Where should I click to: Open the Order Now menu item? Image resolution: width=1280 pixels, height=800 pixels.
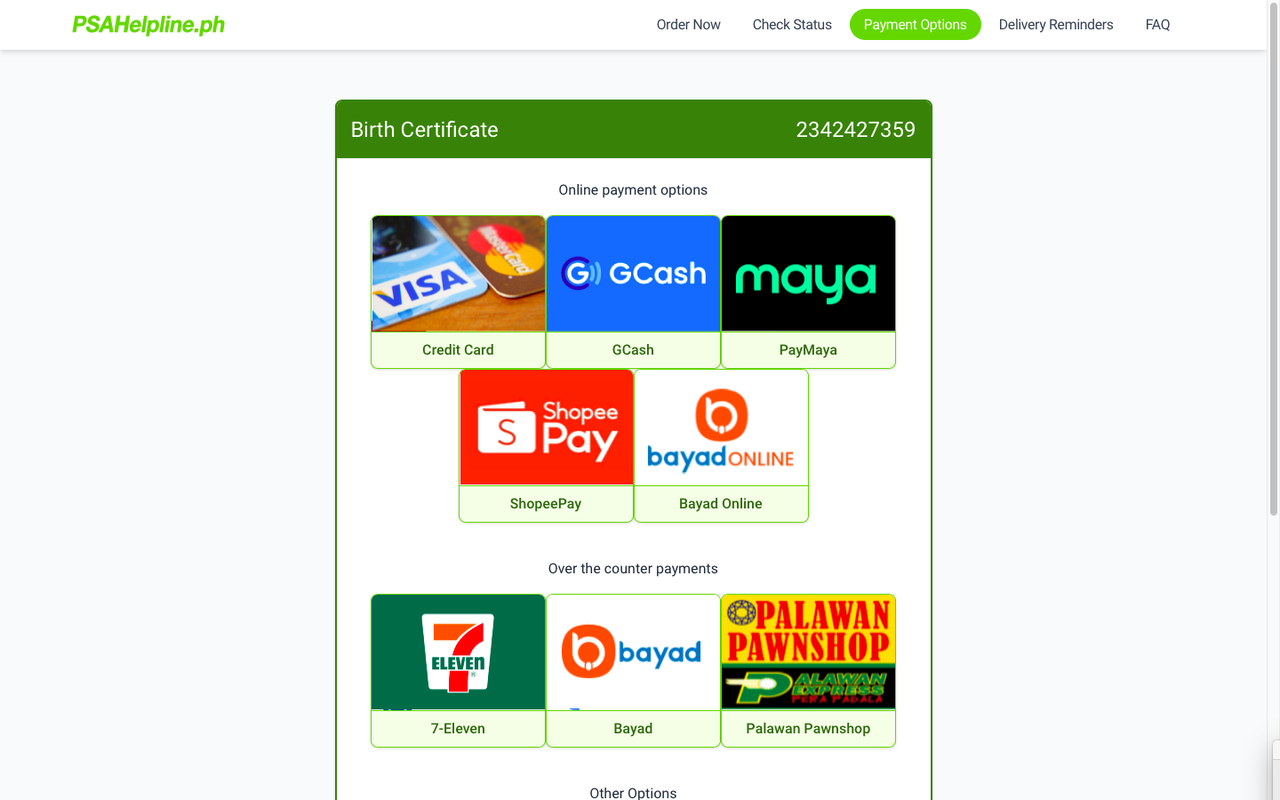[688, 25]
